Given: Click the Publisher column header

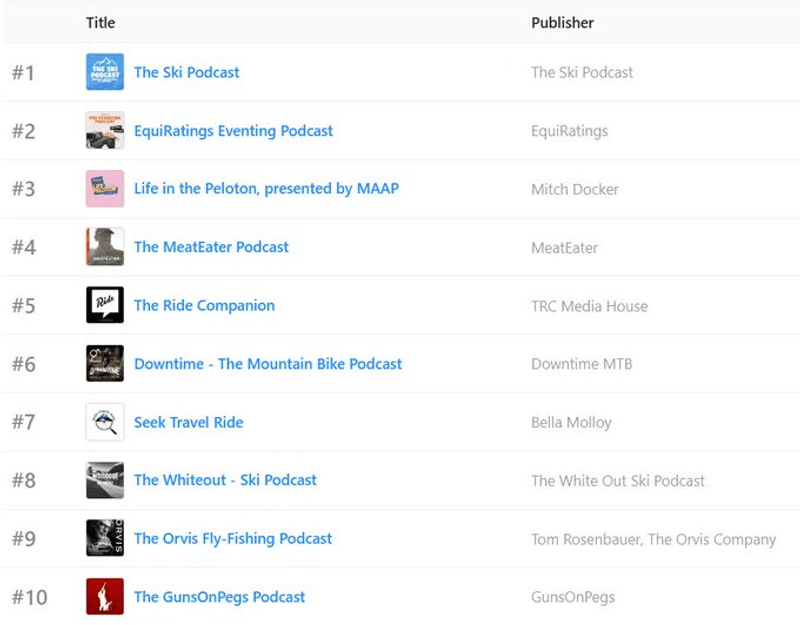Looking at the screenshot, I should [562, 22].
